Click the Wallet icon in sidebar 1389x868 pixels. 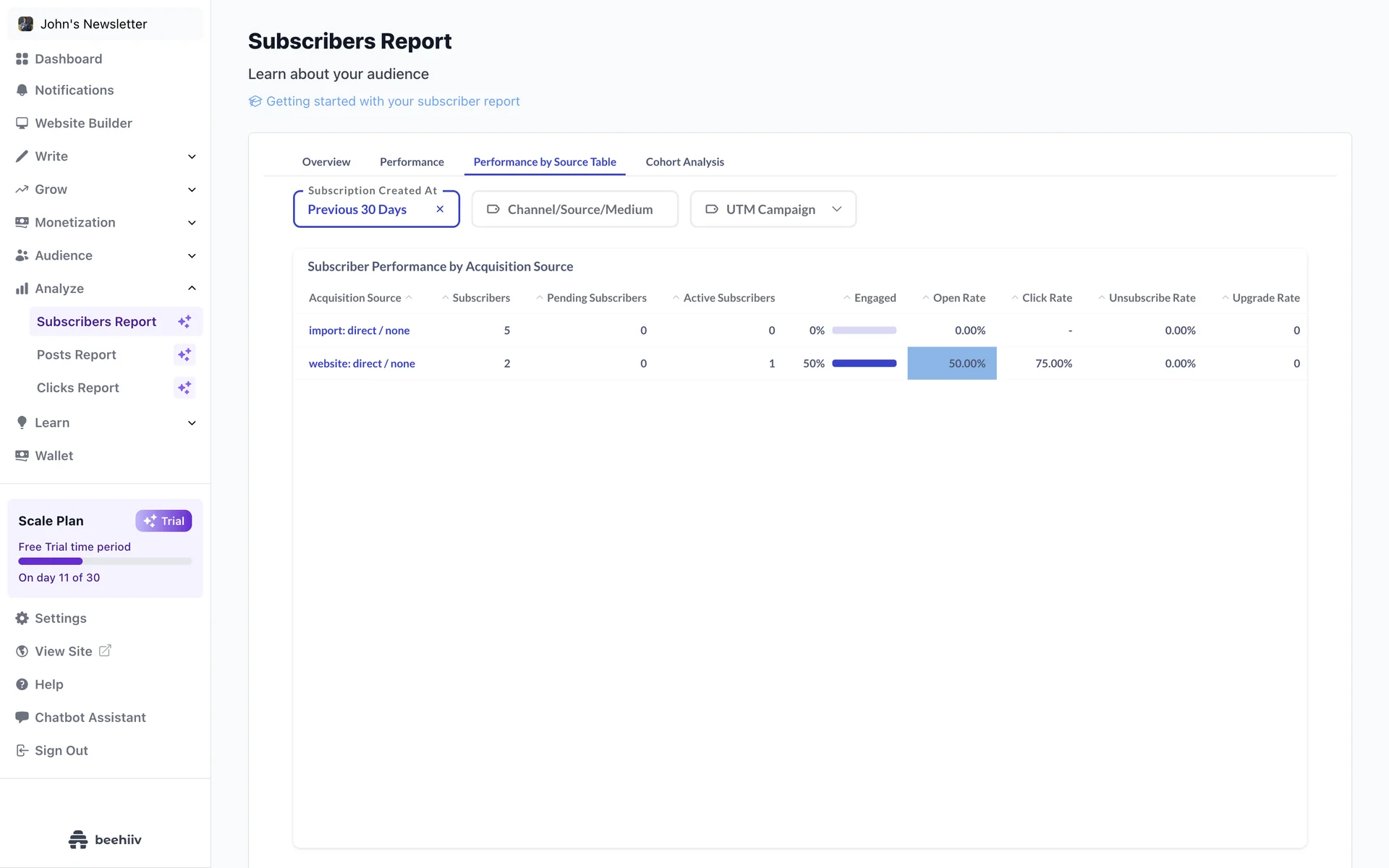pos(22,456)
